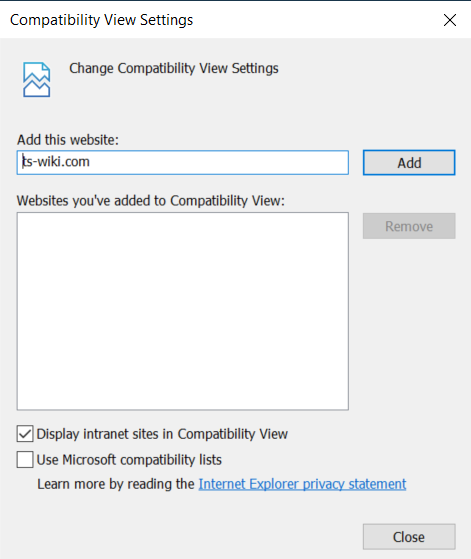Screen dimensions: 471x559
Task: Click the greyed-out Remove button
Action: (409, 226)
